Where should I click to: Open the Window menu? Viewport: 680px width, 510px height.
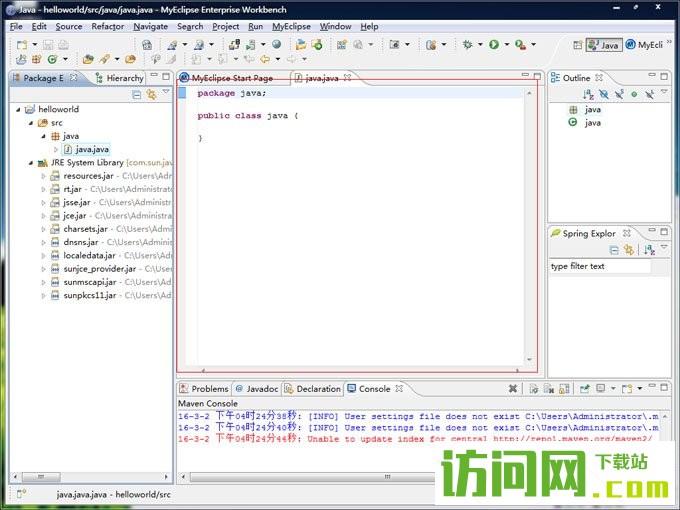point(335,26)
